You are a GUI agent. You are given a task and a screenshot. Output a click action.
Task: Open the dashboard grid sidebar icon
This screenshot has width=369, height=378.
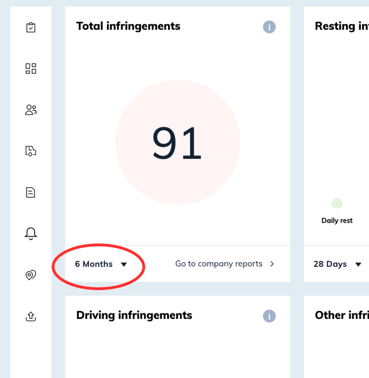[x=31, y=68]
